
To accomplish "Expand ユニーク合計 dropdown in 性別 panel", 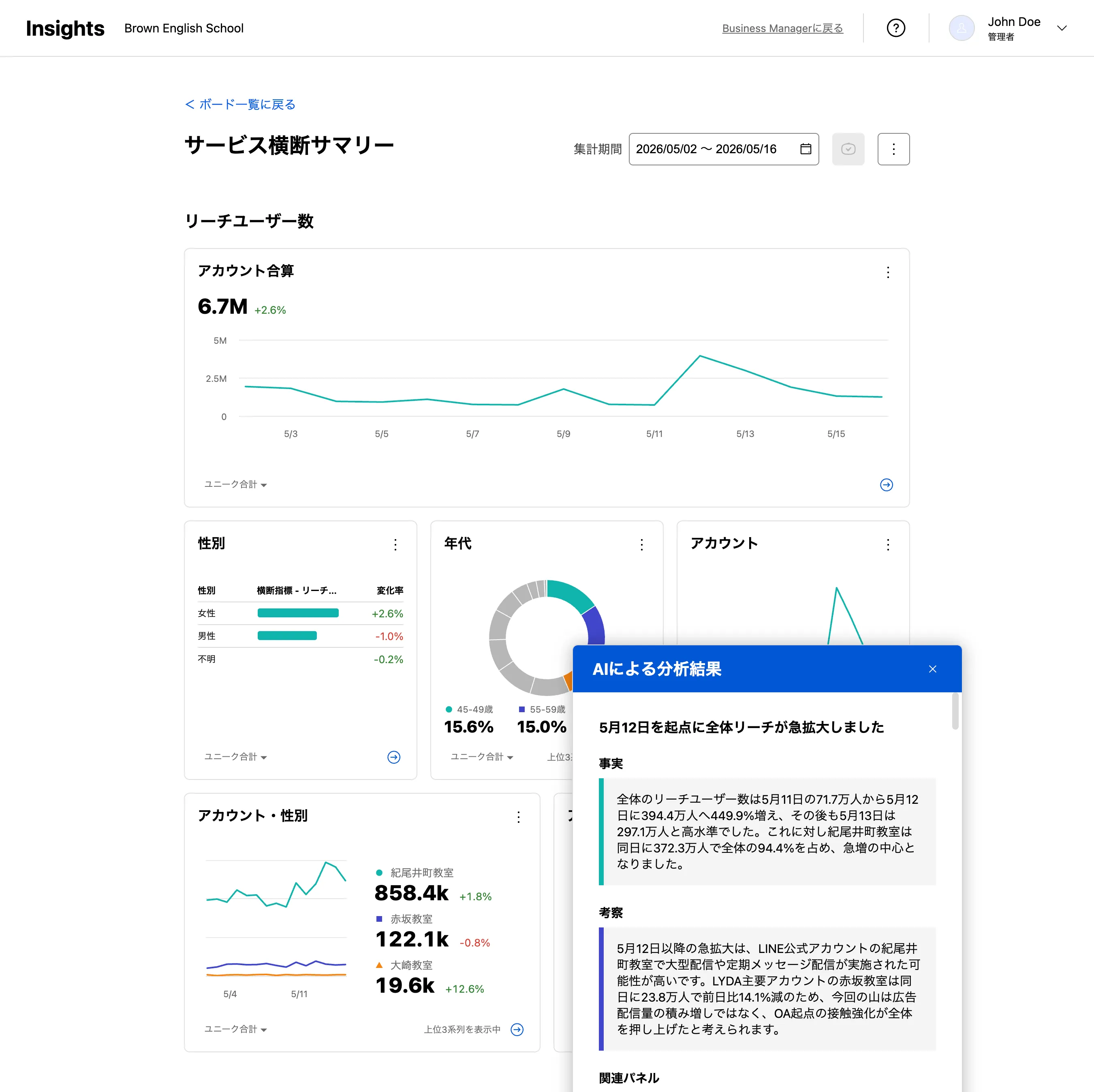I will 235,757.
